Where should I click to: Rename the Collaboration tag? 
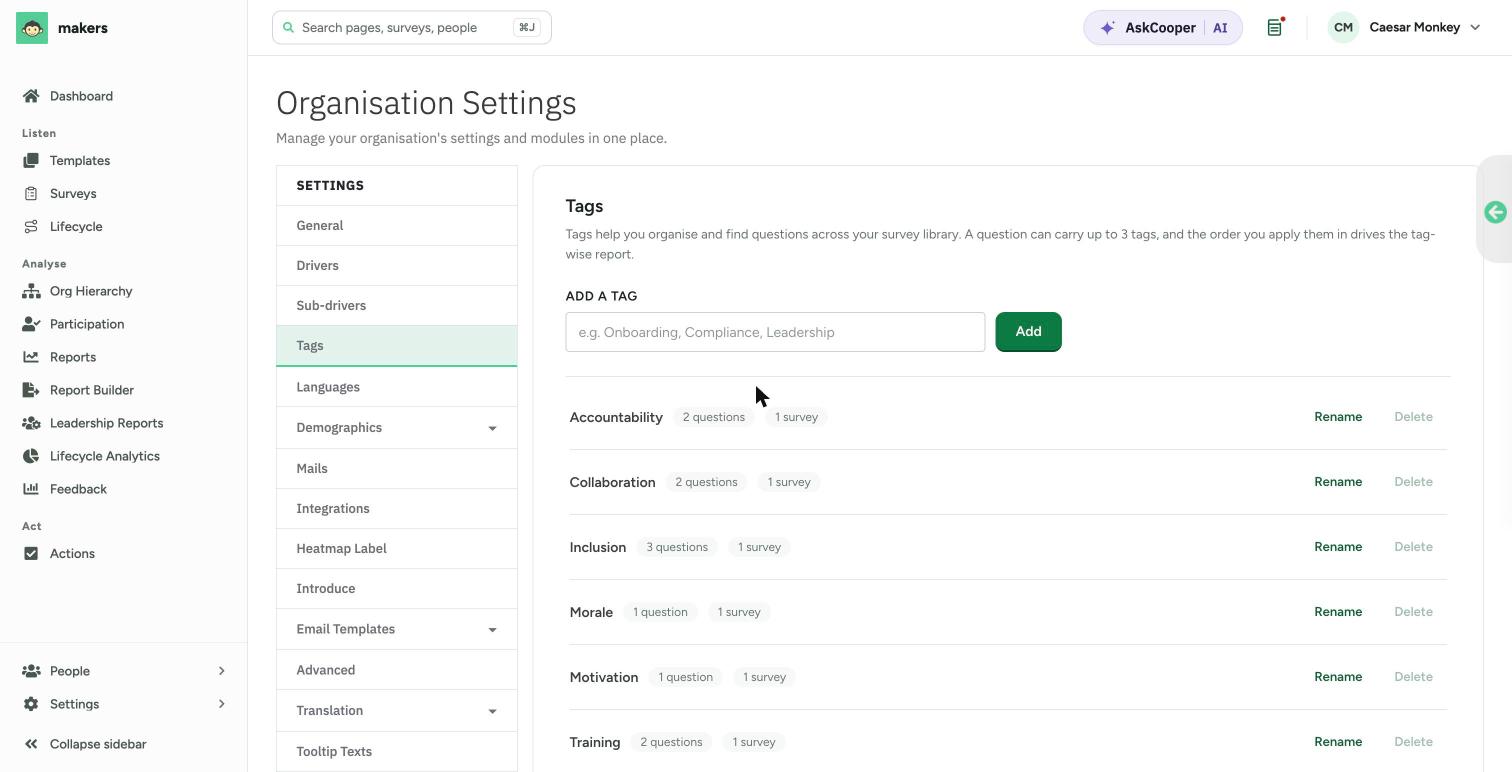[x=1338, y=482]
